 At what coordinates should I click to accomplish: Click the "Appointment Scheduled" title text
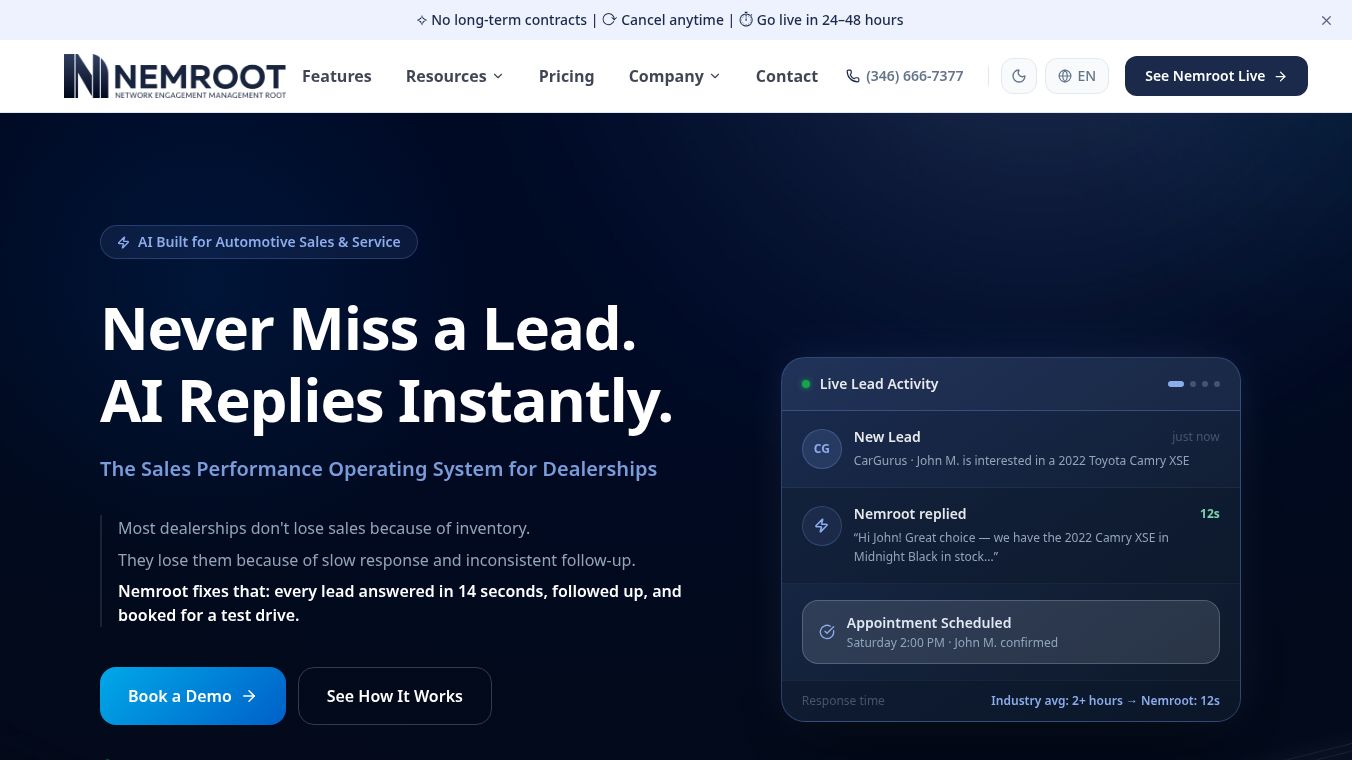coord(929,623)
